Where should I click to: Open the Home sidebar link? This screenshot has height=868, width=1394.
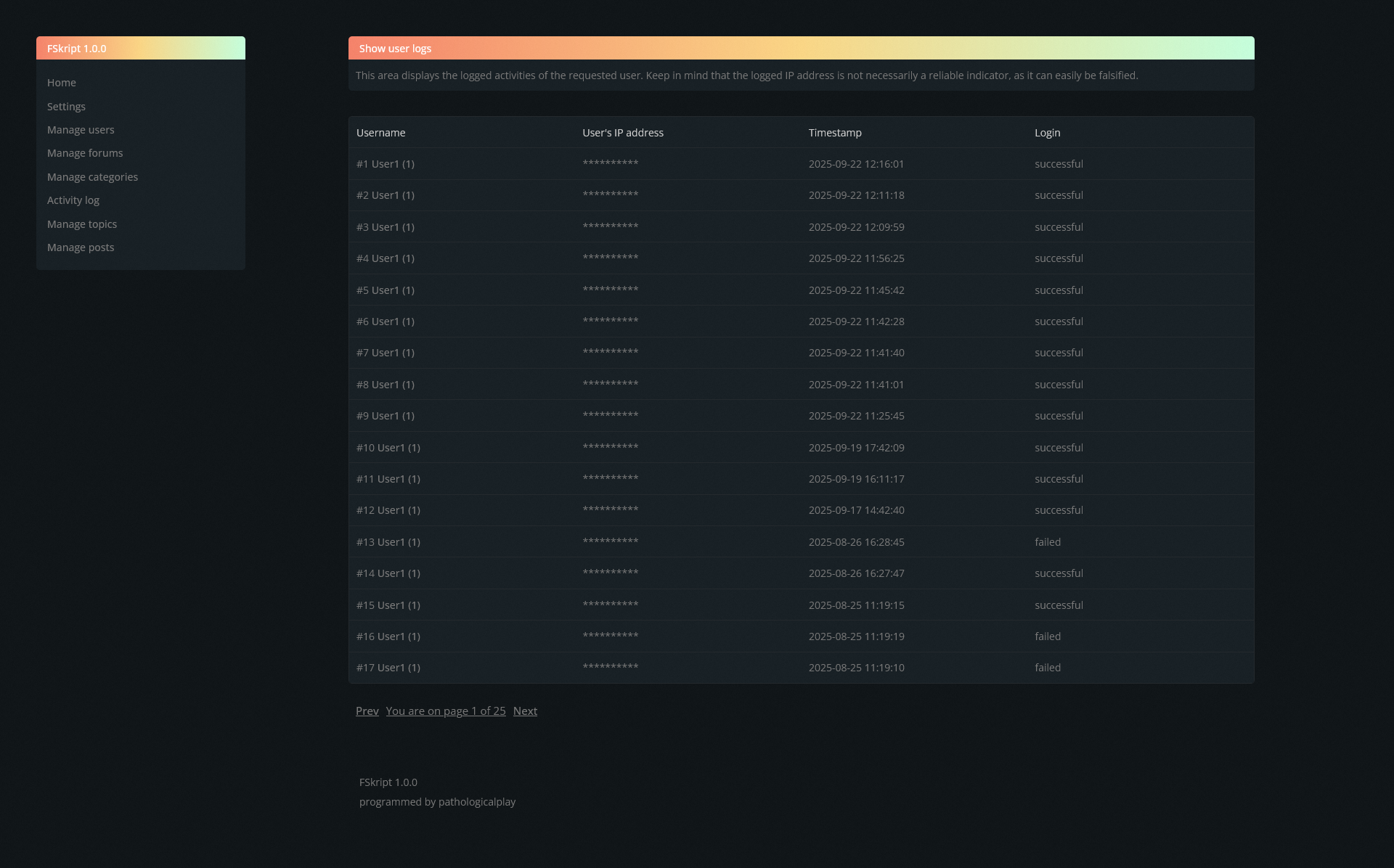62,83
